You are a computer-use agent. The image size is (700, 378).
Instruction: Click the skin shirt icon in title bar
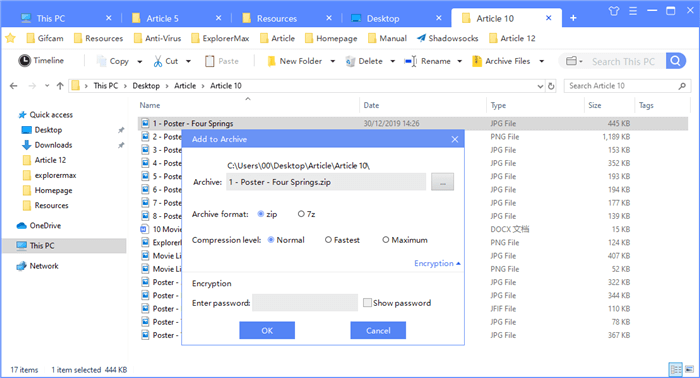(x=614, y=11)
